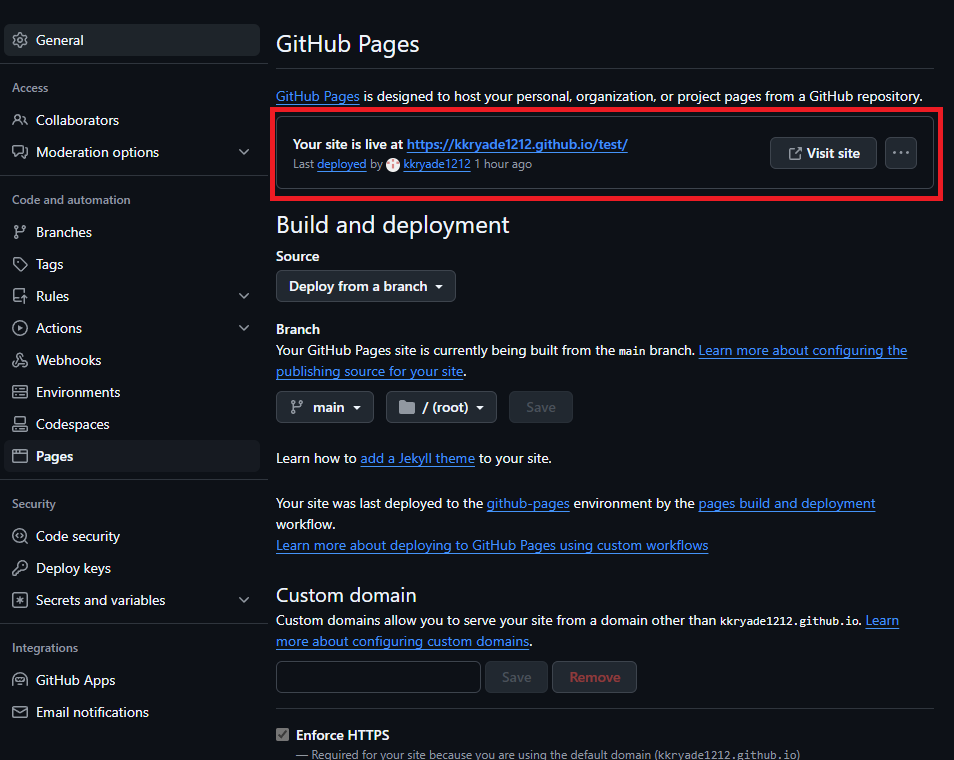
Task: Click the Rules icon in sidebar
Action: click(x=20, y=296)
